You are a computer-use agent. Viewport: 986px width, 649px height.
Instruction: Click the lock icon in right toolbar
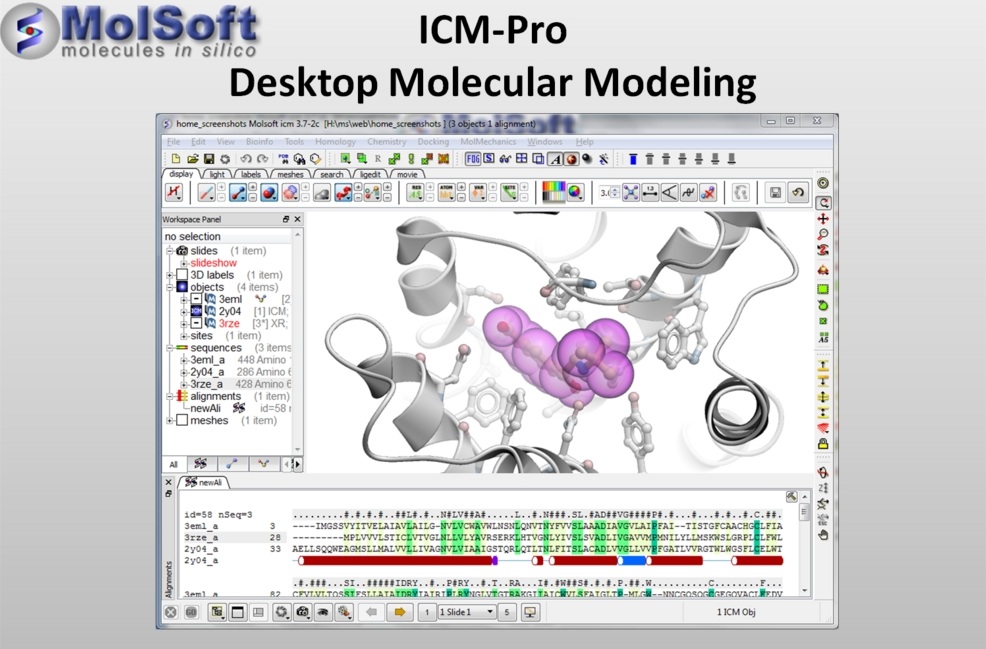tap(823, 444)
